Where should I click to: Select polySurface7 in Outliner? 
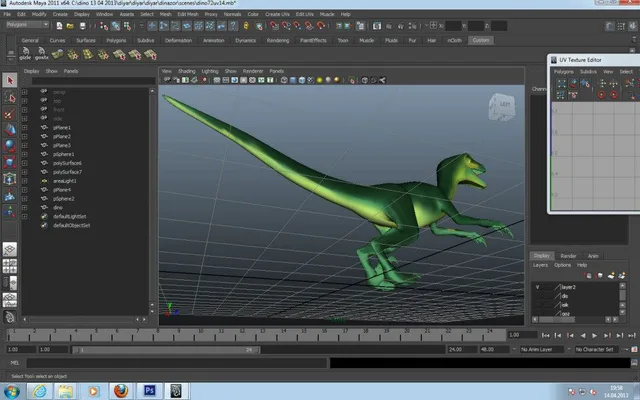click(67, 172)
